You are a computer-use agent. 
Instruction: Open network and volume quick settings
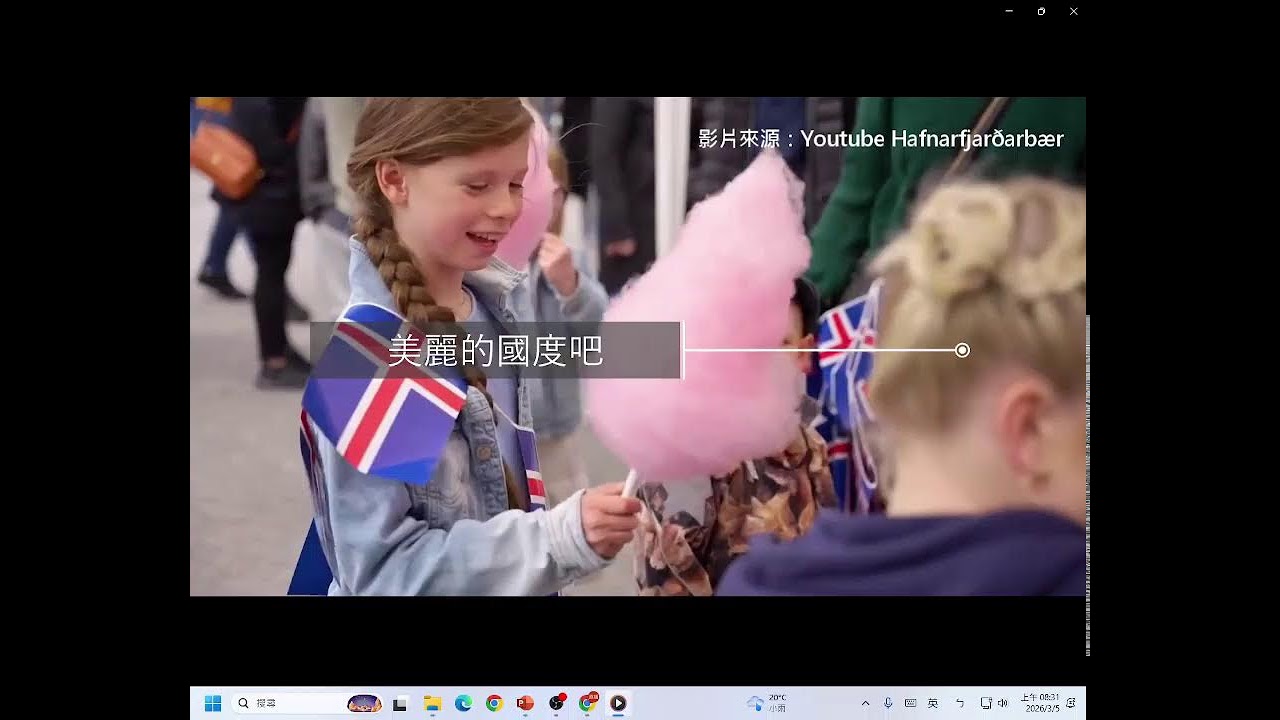pyautogui.click(x=994, y=703)
